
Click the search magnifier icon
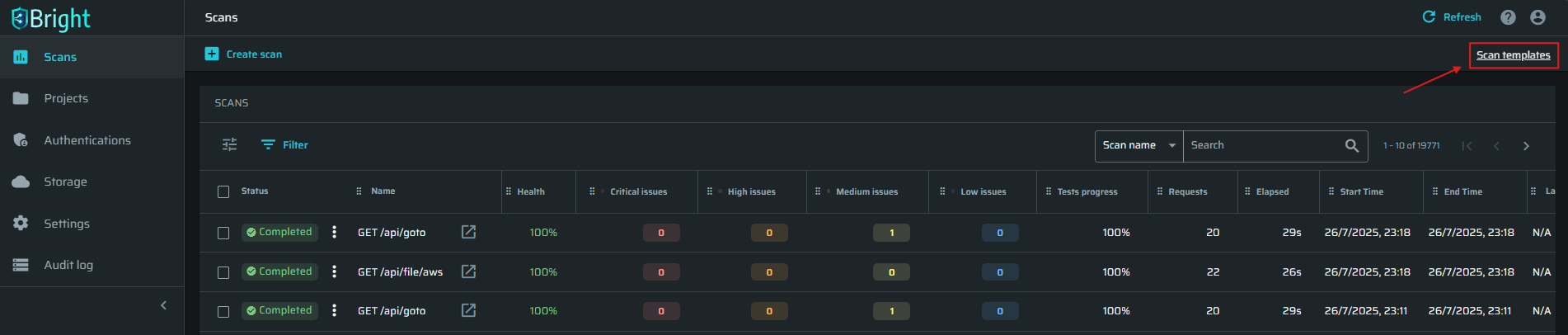[x=1352, y=145]
